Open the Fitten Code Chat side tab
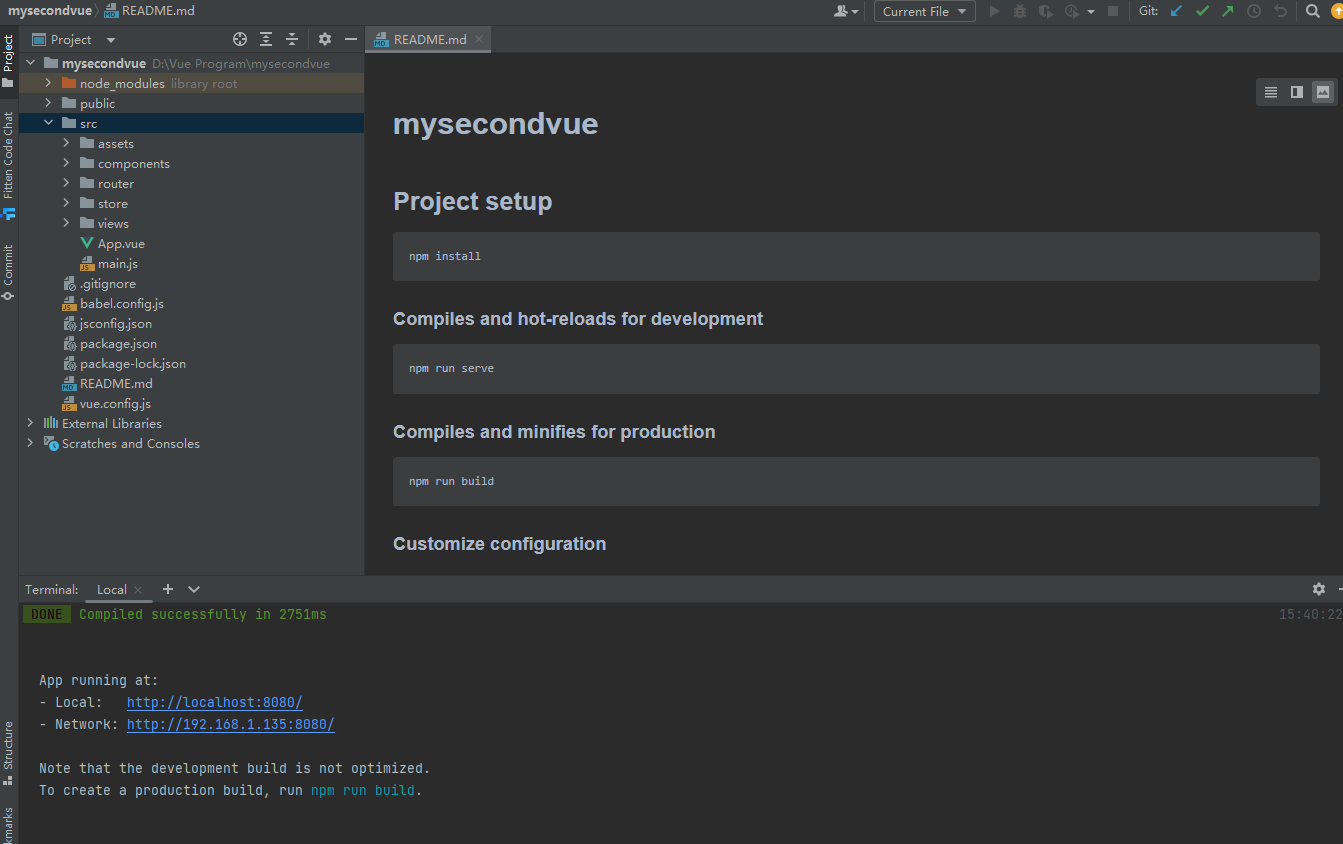Viewport: 1343px width, 844px height. pos(8,165)
